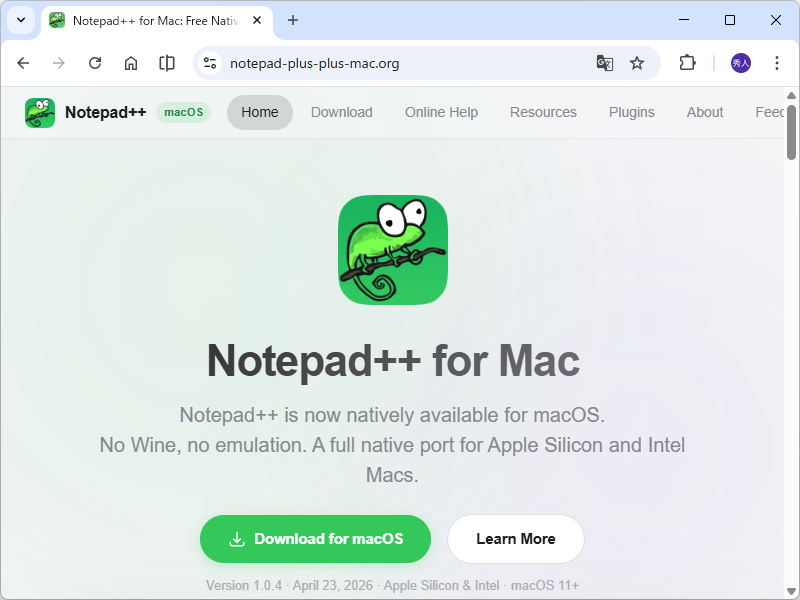Open the browser side panel icon
Viewport: 800px width, 600px height.
click(167, 62)
